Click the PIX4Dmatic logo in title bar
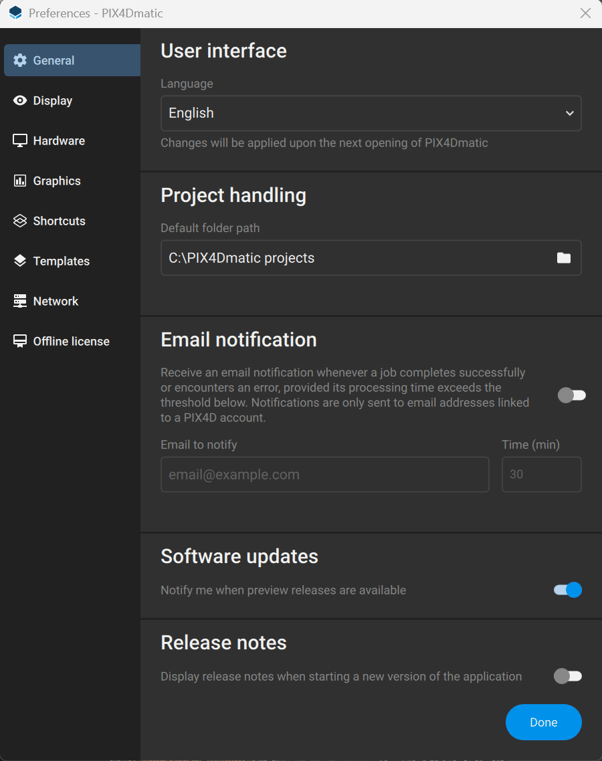602x761 pixels. point(16,13)
